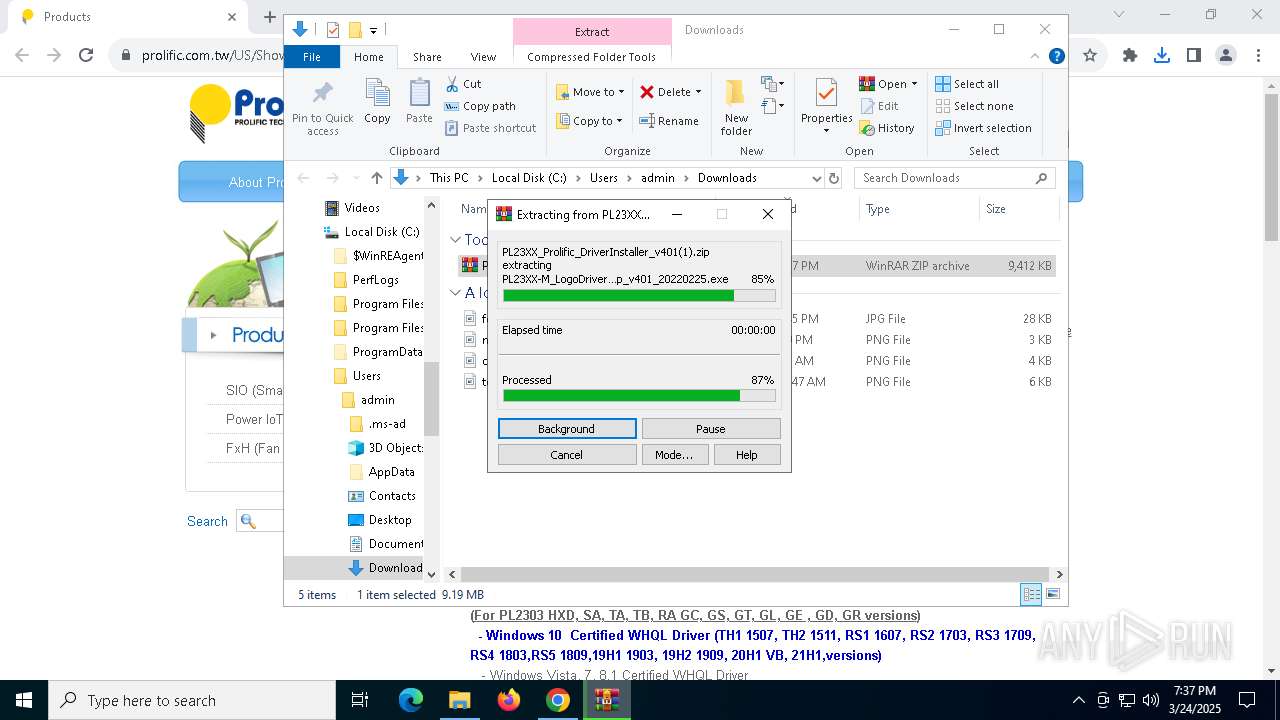Viewport: 1280px width, 720px height.
Task: Switch to the Share ribbon tab
Action: click(427, 57)
